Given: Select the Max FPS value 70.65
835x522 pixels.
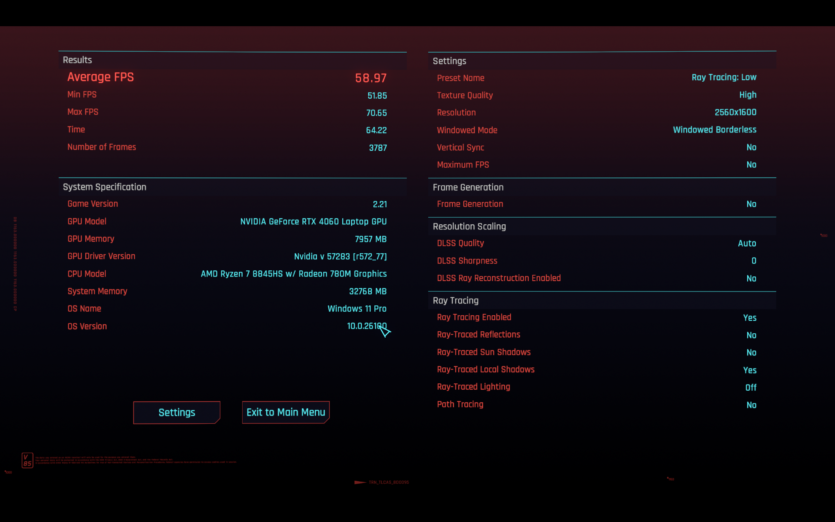Looking at the screenshot, I should point(376,113).
